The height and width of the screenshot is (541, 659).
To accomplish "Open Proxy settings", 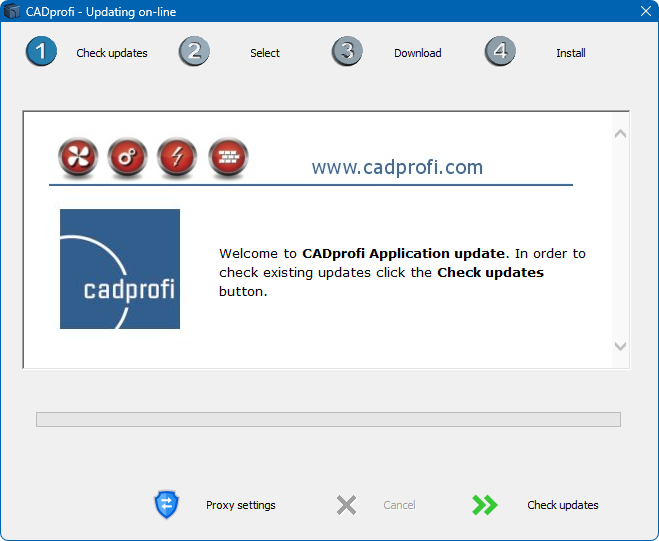I will [240, 505].
